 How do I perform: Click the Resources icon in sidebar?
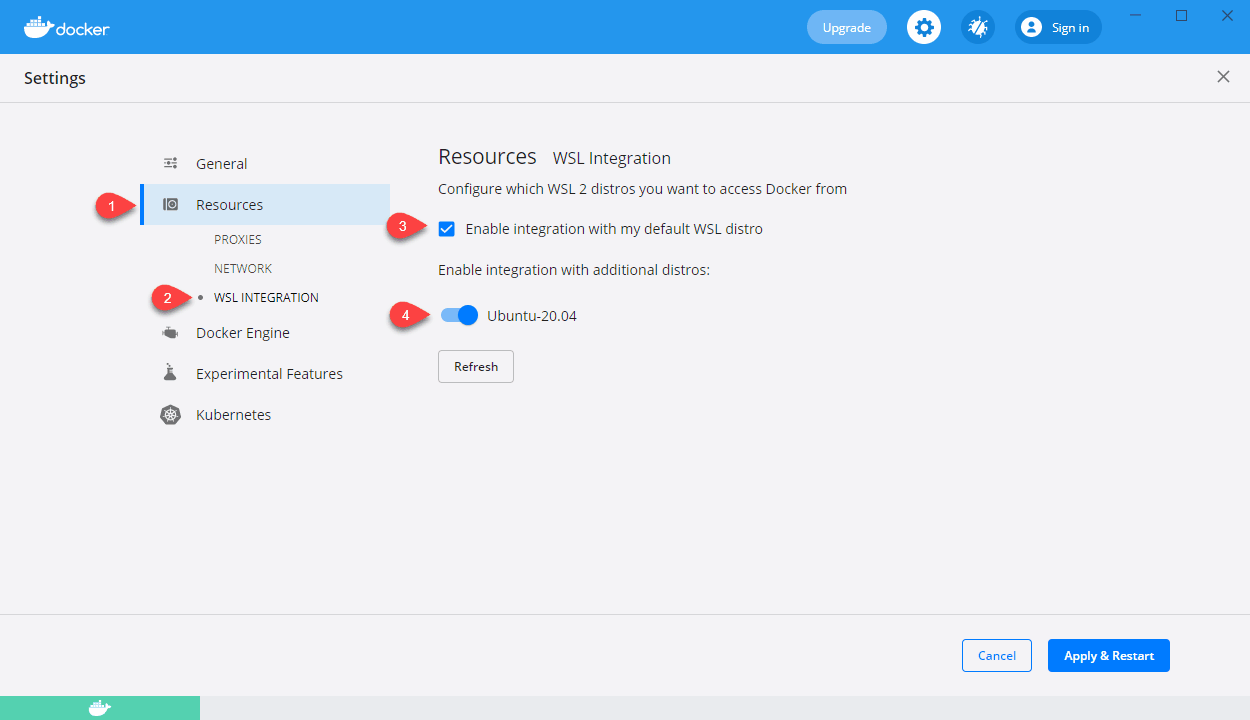tap(171, 205)
